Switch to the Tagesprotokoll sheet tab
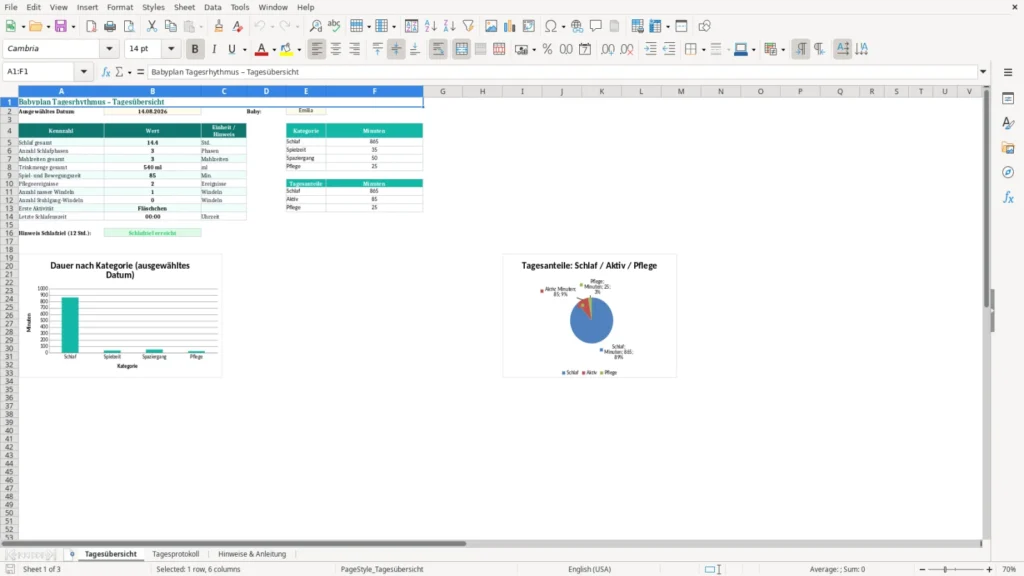The height and width of the screenshot is (576, 1024). click(x=176, y=554)
